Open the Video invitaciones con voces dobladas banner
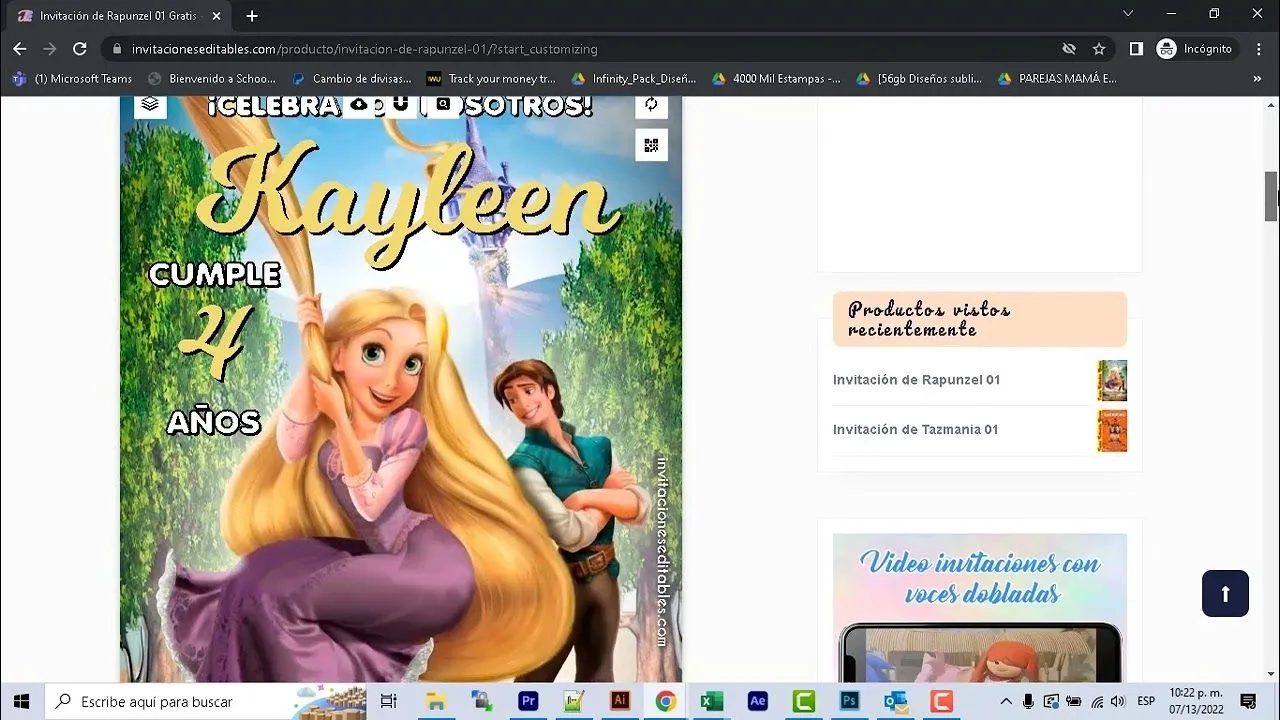The image size is (1280, 720). click(x=979, y=607)
